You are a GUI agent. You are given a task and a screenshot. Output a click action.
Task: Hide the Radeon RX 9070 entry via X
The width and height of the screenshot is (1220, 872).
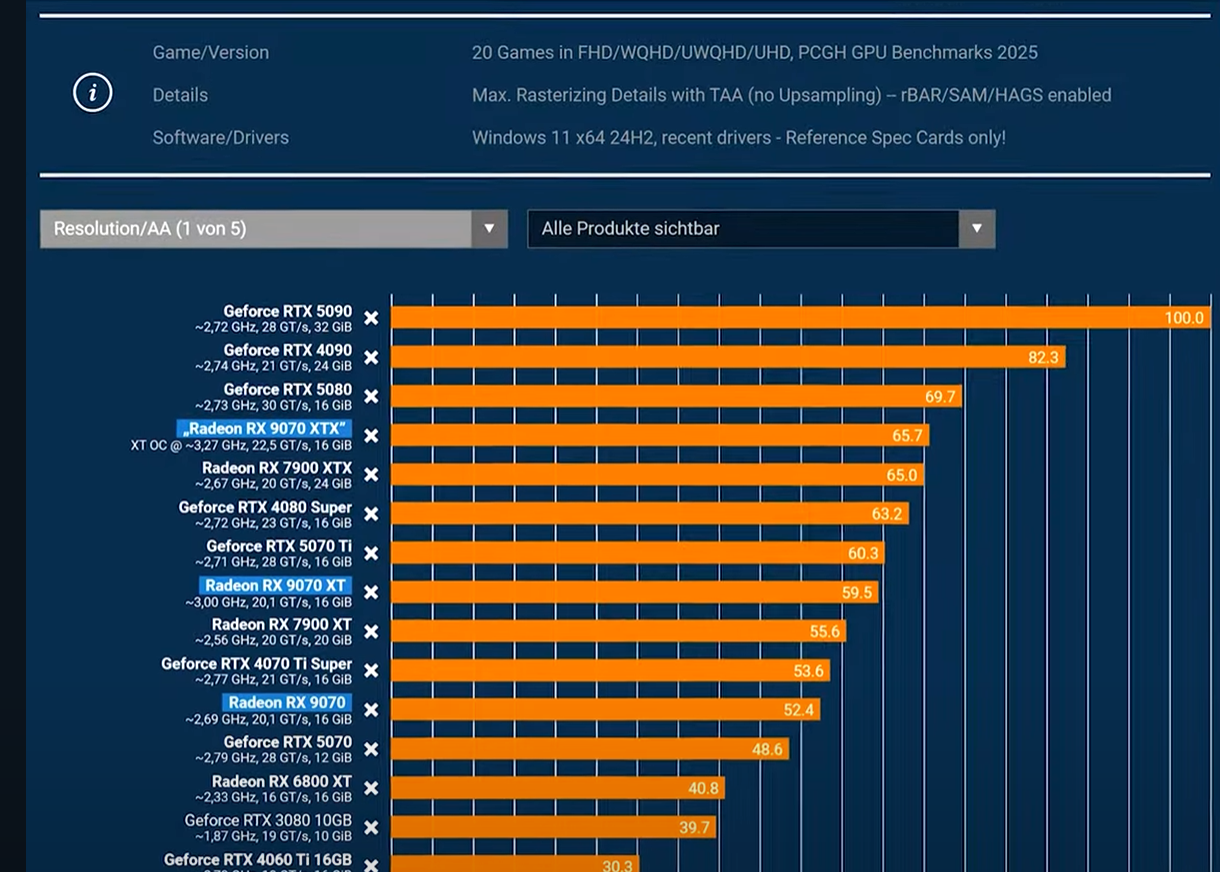coord(371,710)
